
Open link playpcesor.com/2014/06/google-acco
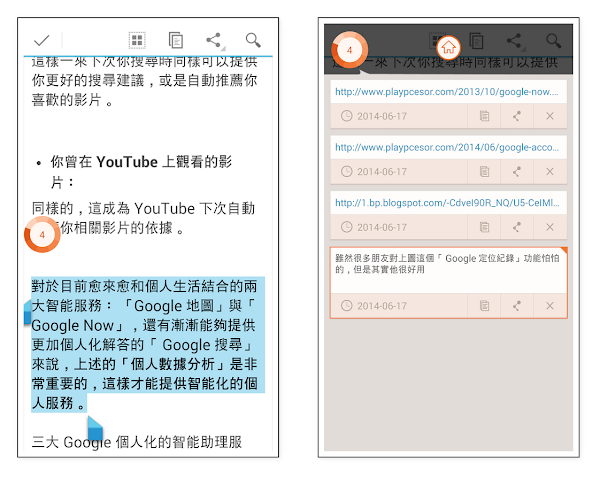point(448,147)
